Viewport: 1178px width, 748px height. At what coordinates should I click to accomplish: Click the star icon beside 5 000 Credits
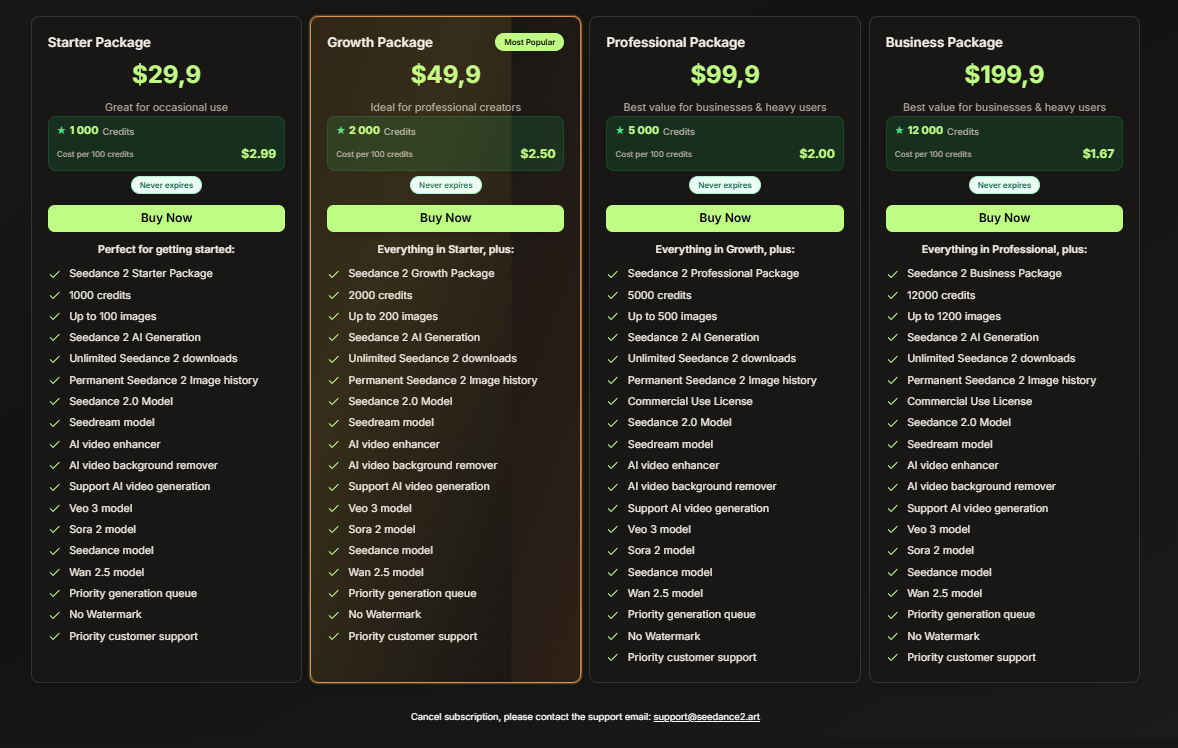tap(619, 130)
